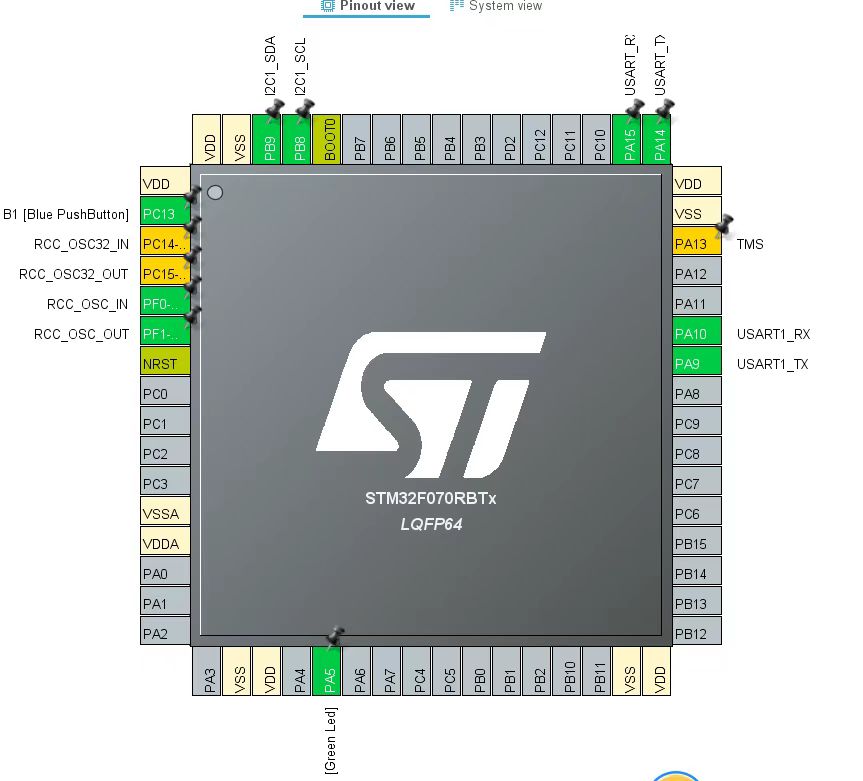The image size is (863, 781).
Task: Click the BOOT0 pin
Action: [x=326, y=139]
